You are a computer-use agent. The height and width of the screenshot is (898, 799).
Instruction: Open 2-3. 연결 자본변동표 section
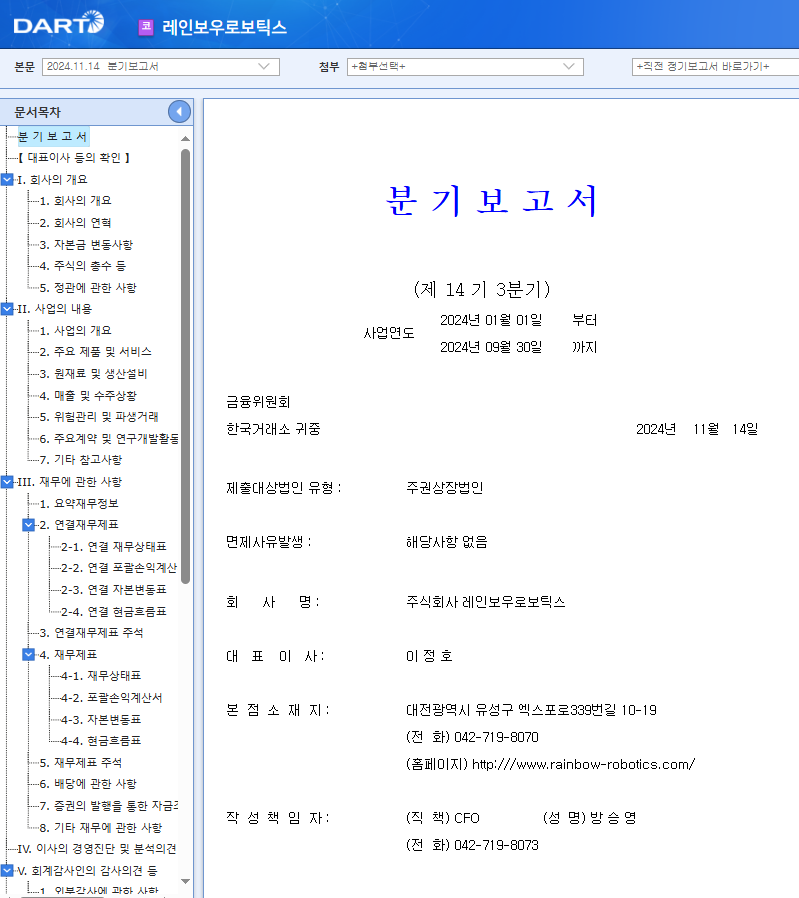point(113,590)
